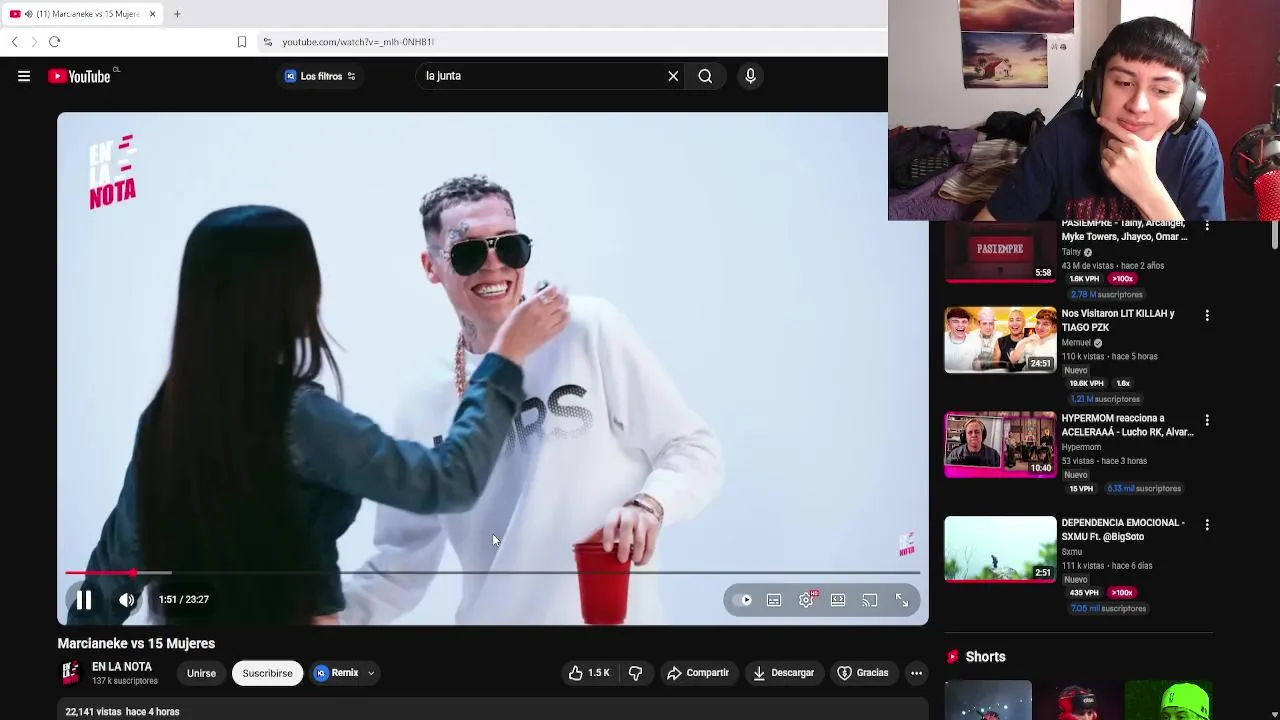Go back in the browser

click(x=14, y=42)
